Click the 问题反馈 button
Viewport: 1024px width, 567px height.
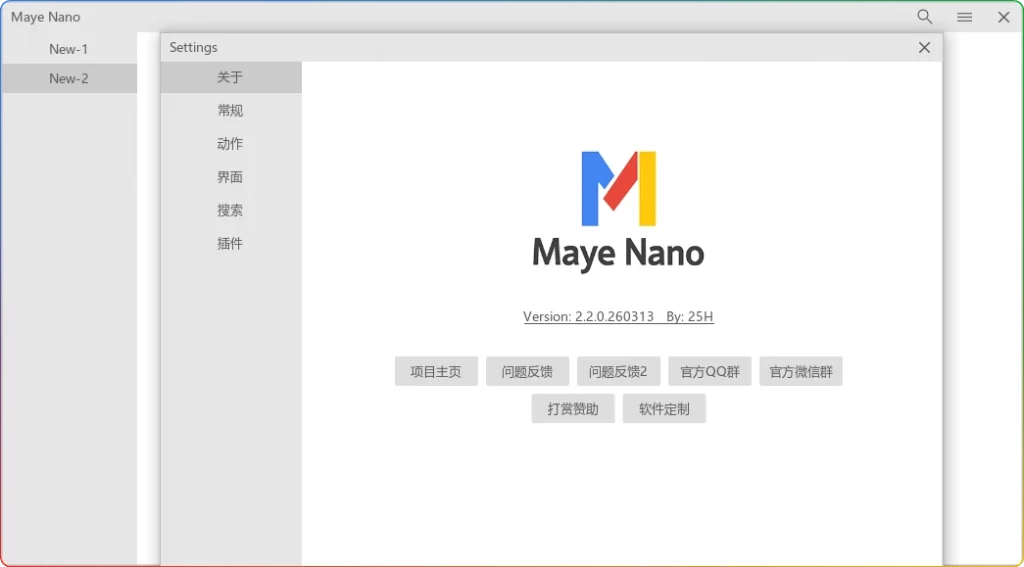pos(528,372)
